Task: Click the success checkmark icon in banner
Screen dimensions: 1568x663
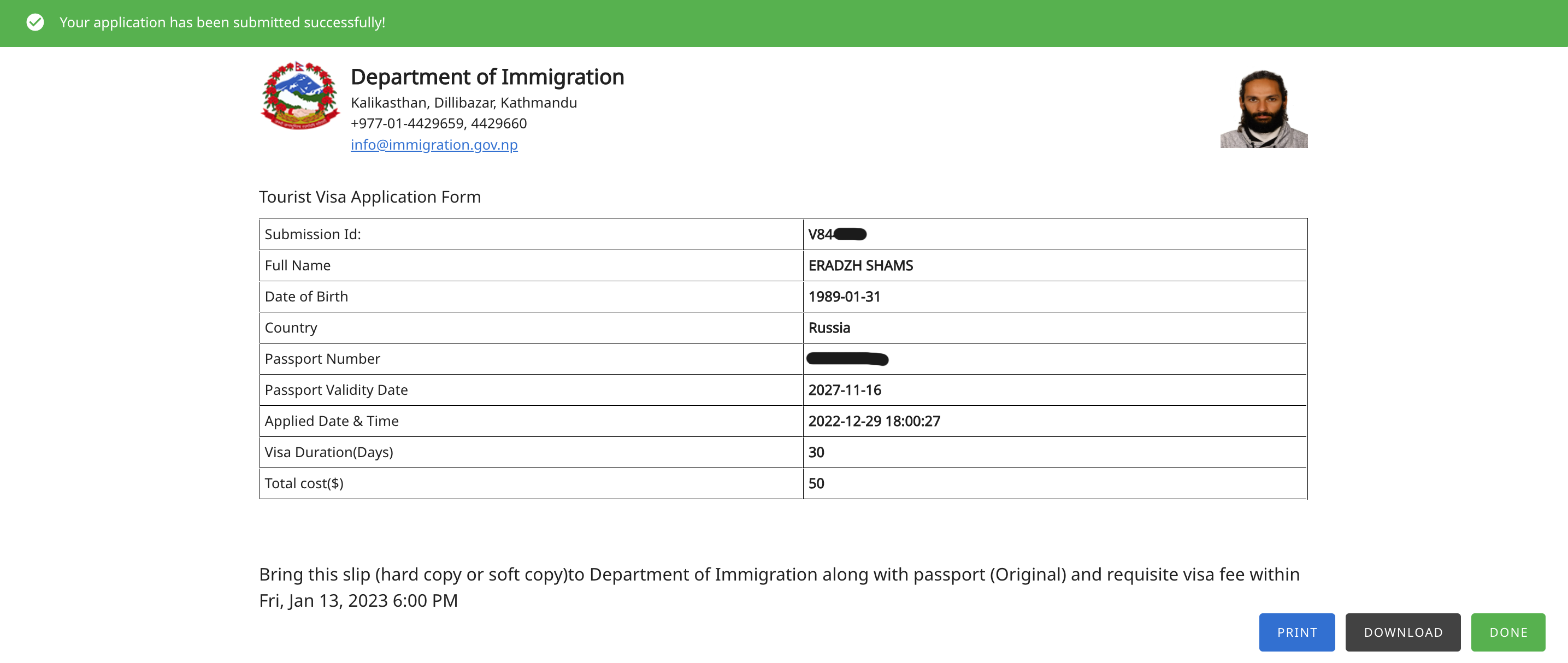Action: (x=36, y=22)
